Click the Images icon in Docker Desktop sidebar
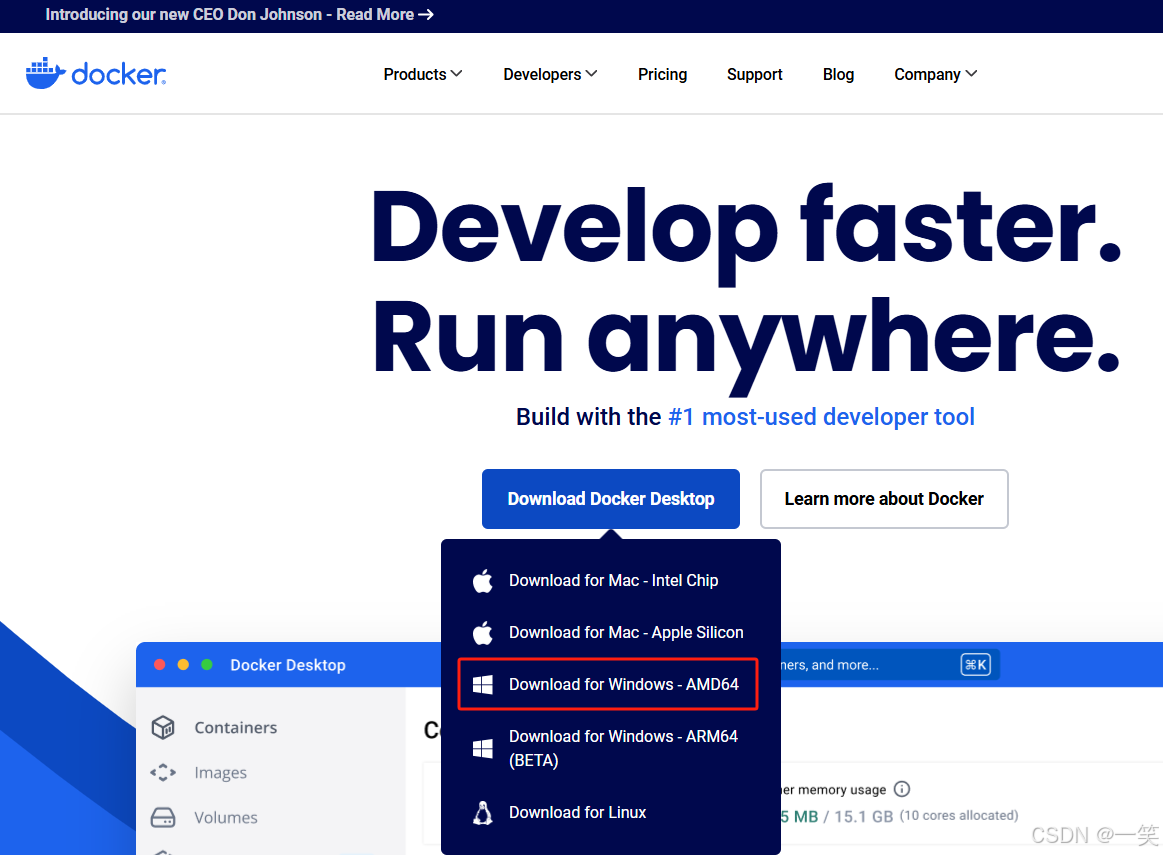 click(163, 773)
